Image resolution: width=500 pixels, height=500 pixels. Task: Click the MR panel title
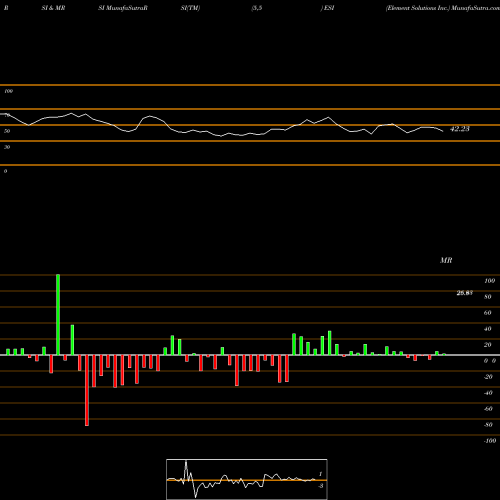tap(446, 260)
